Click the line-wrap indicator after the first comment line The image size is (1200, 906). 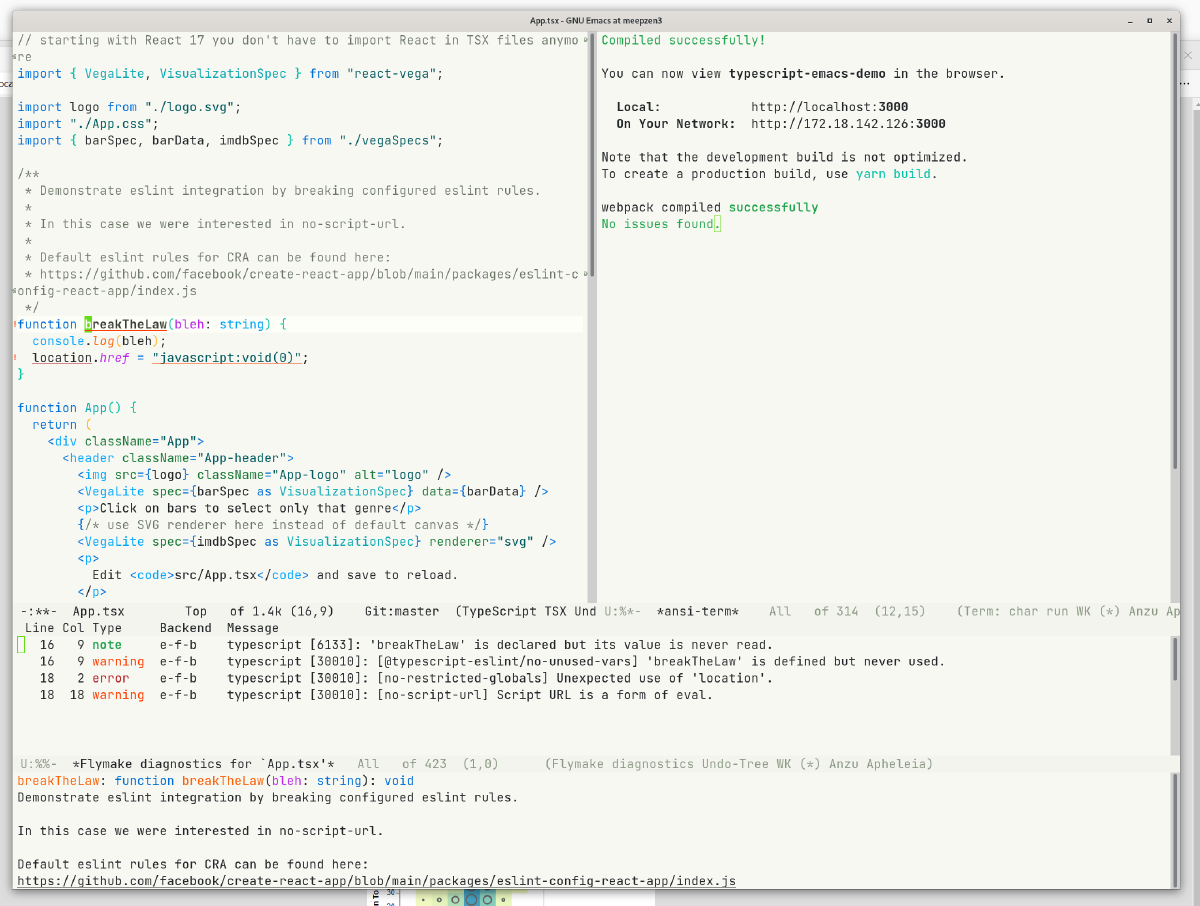(x=585, y=40)
